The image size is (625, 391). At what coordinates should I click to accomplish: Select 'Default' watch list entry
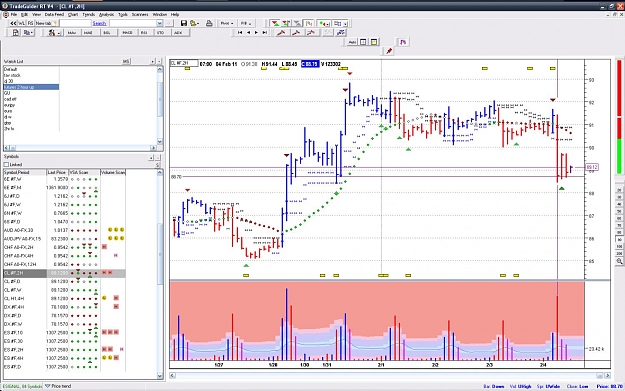coord(31,69)
